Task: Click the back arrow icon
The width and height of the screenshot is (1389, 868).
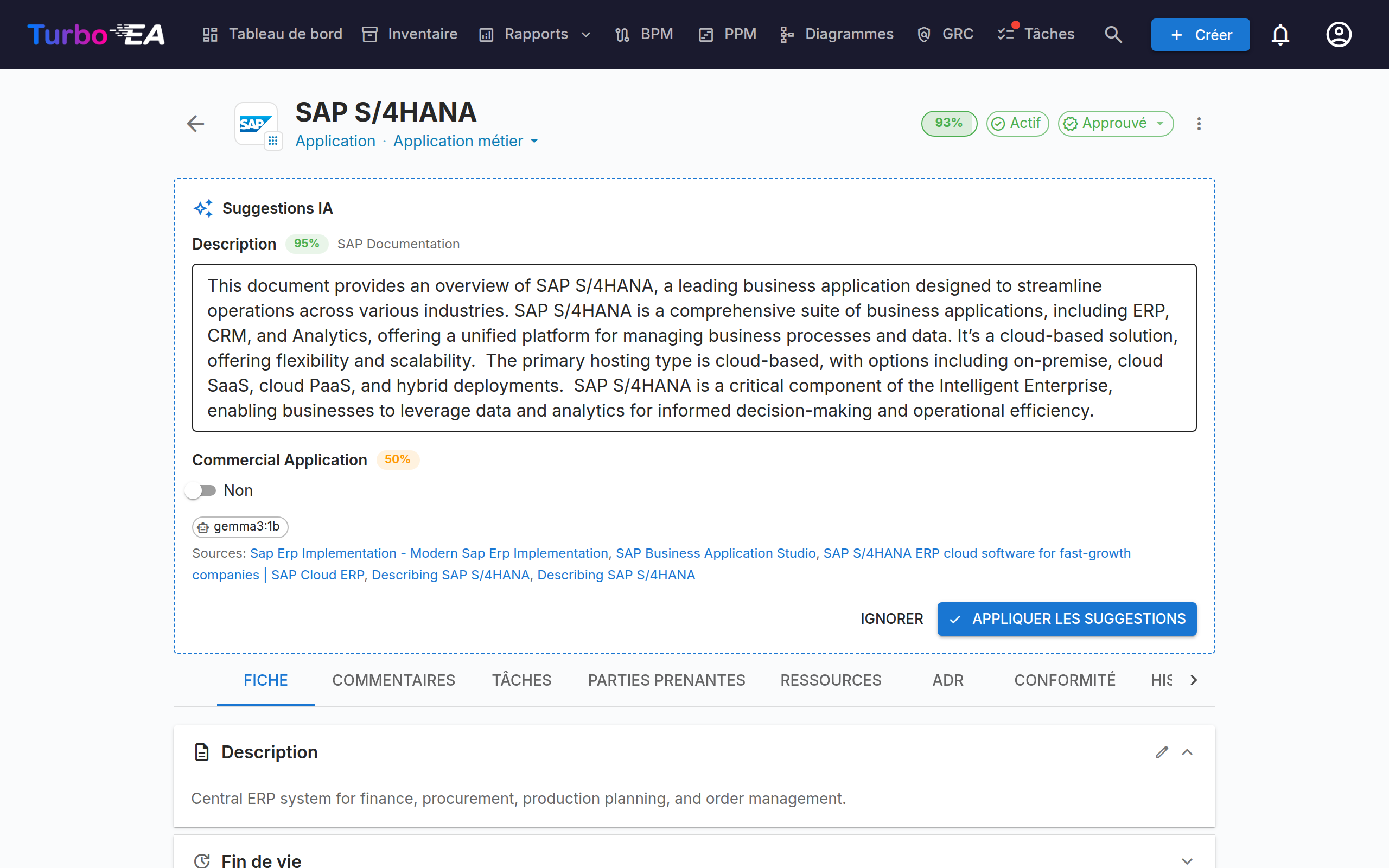Action: click(196, 124)
